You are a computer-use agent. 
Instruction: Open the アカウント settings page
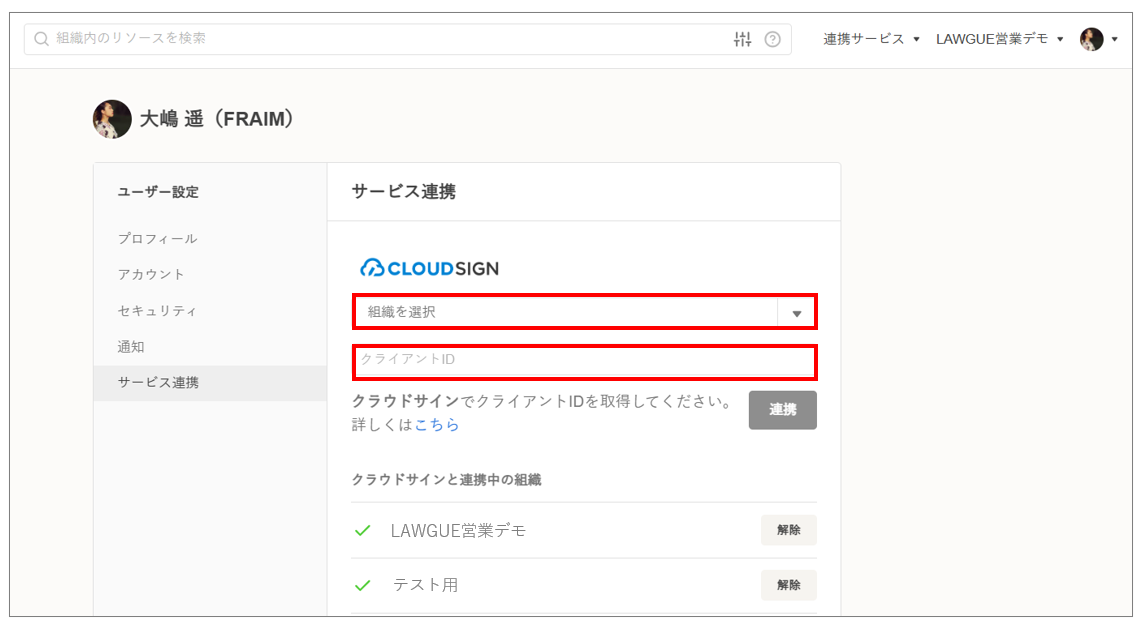click(151, 275)
